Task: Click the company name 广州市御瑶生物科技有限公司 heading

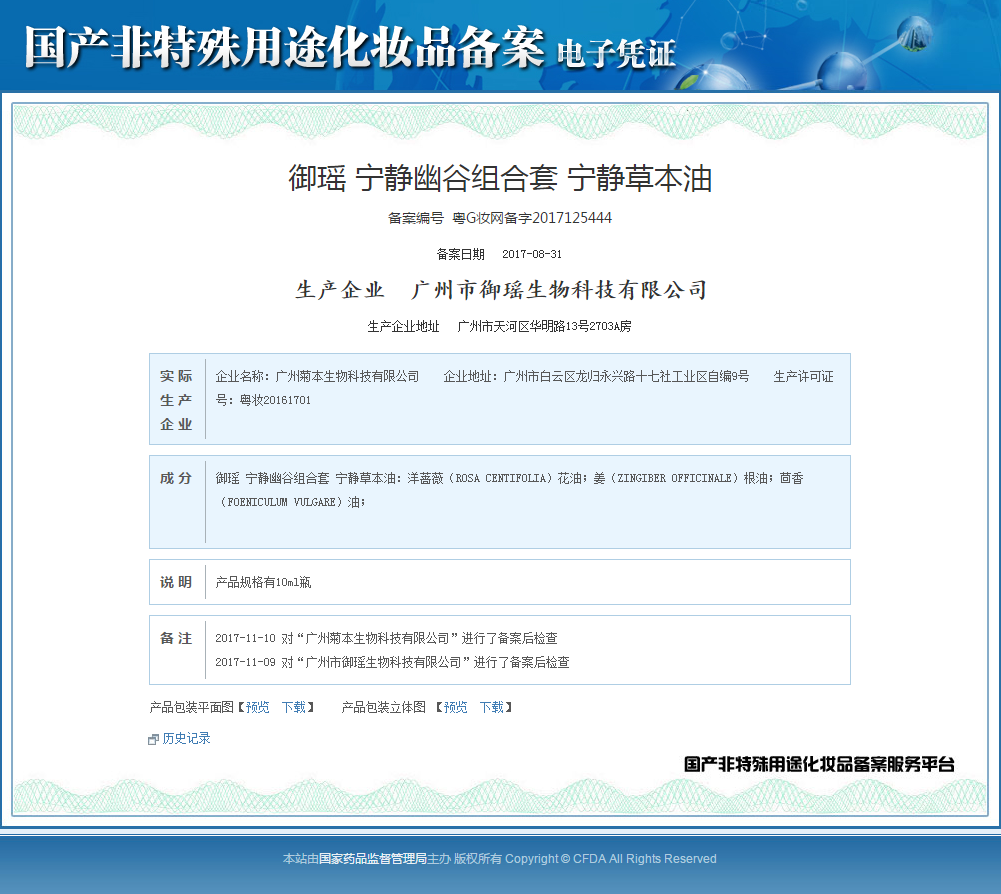Action: pos(559,291)
